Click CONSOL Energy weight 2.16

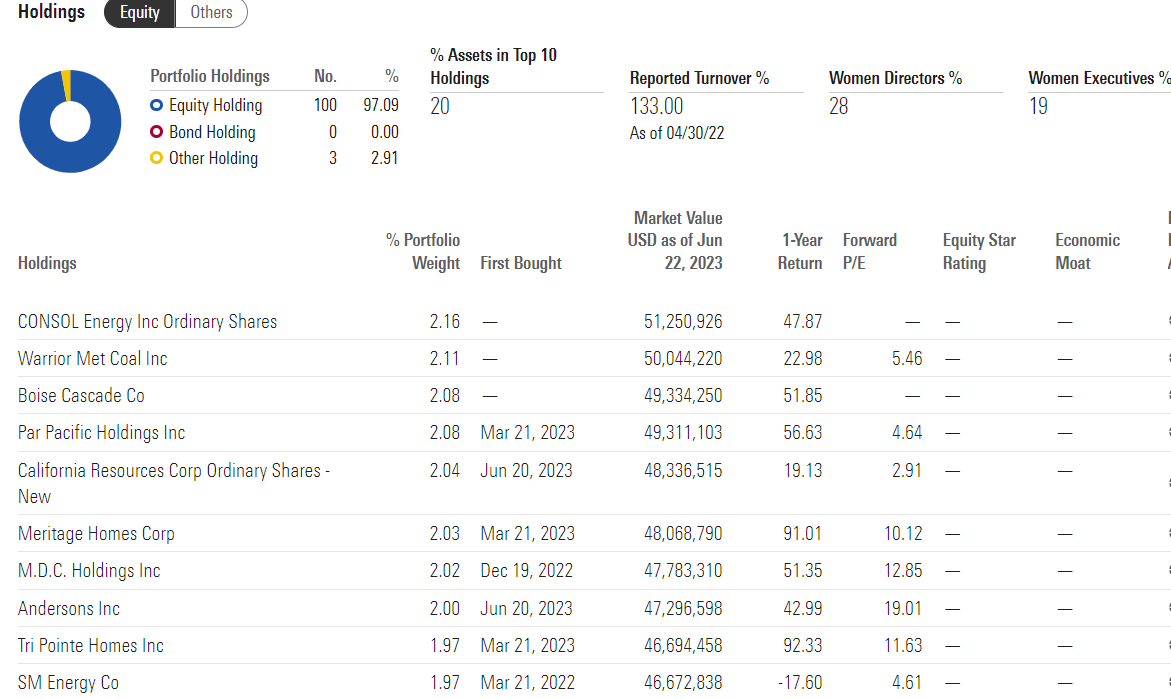point(445,322)
